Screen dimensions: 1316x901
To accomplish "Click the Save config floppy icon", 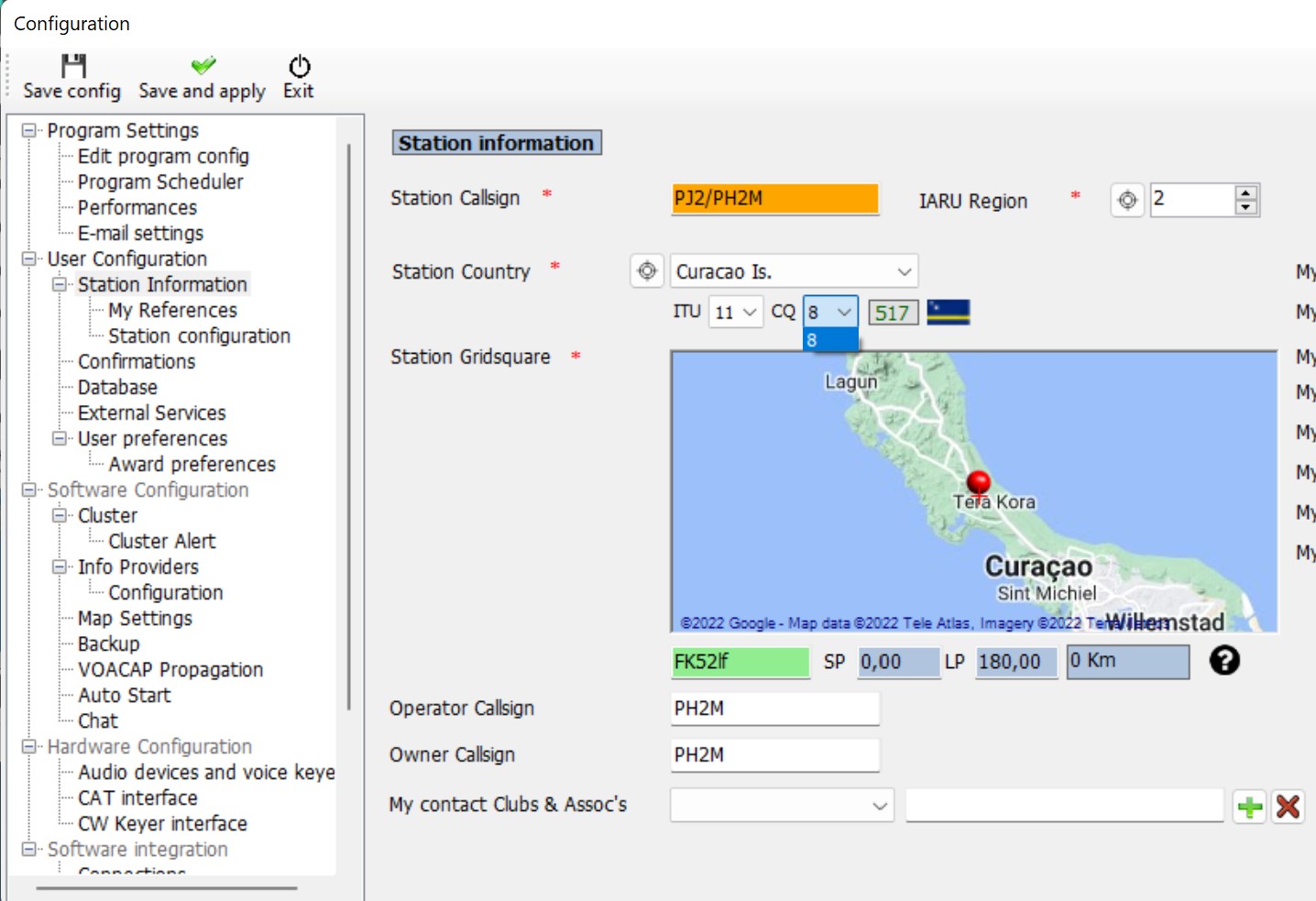I will tap(73, 66).
